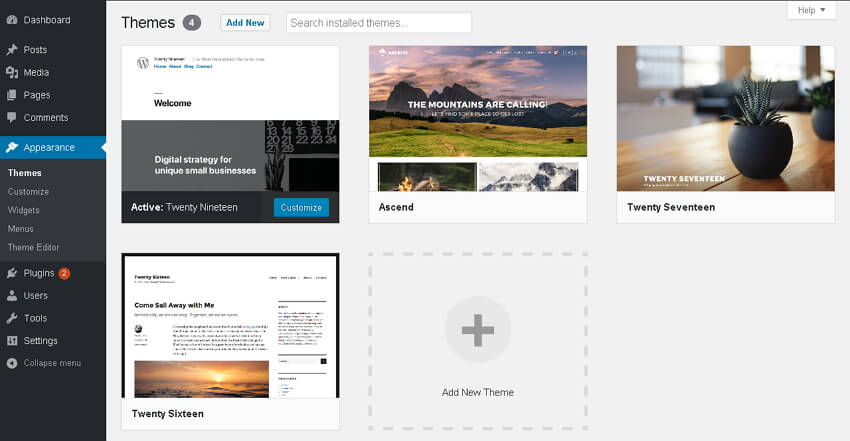Viewport: 850px width, 441px height.
Task: Open Comments via speech bubble icon
Action: coord(11,118)
